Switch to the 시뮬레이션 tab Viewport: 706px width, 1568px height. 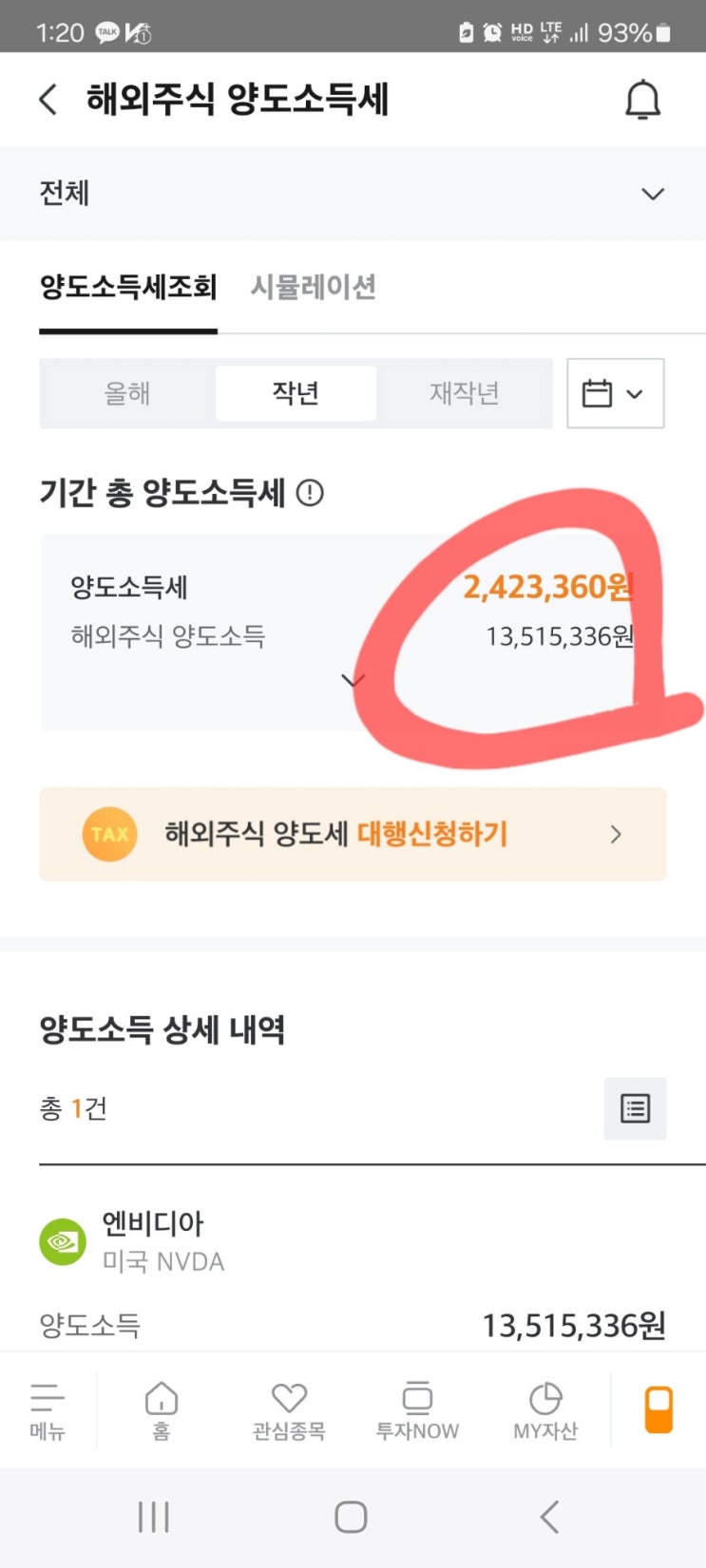[314, 287]
